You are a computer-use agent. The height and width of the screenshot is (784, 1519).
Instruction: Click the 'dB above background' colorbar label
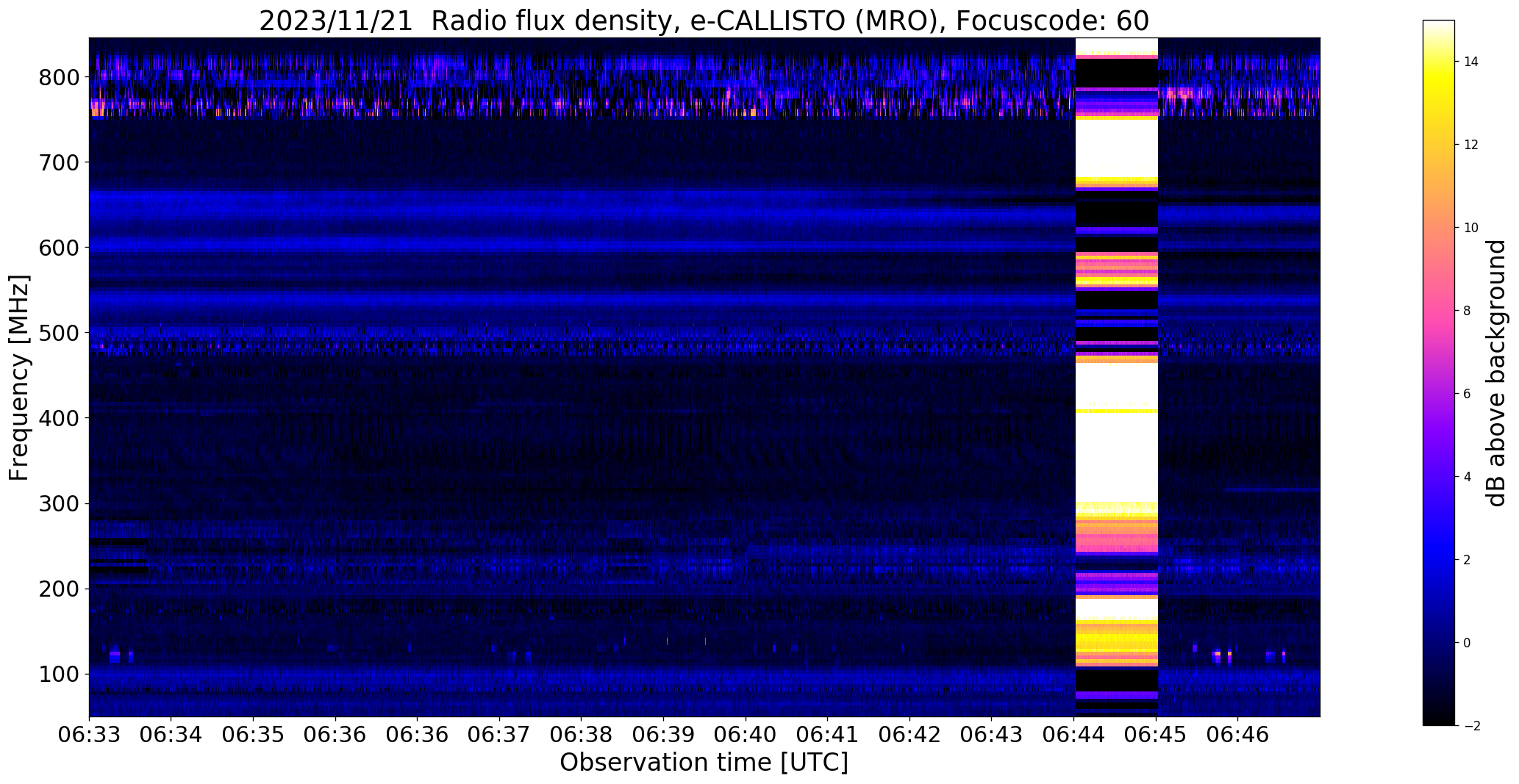(x=1497, y=373)
